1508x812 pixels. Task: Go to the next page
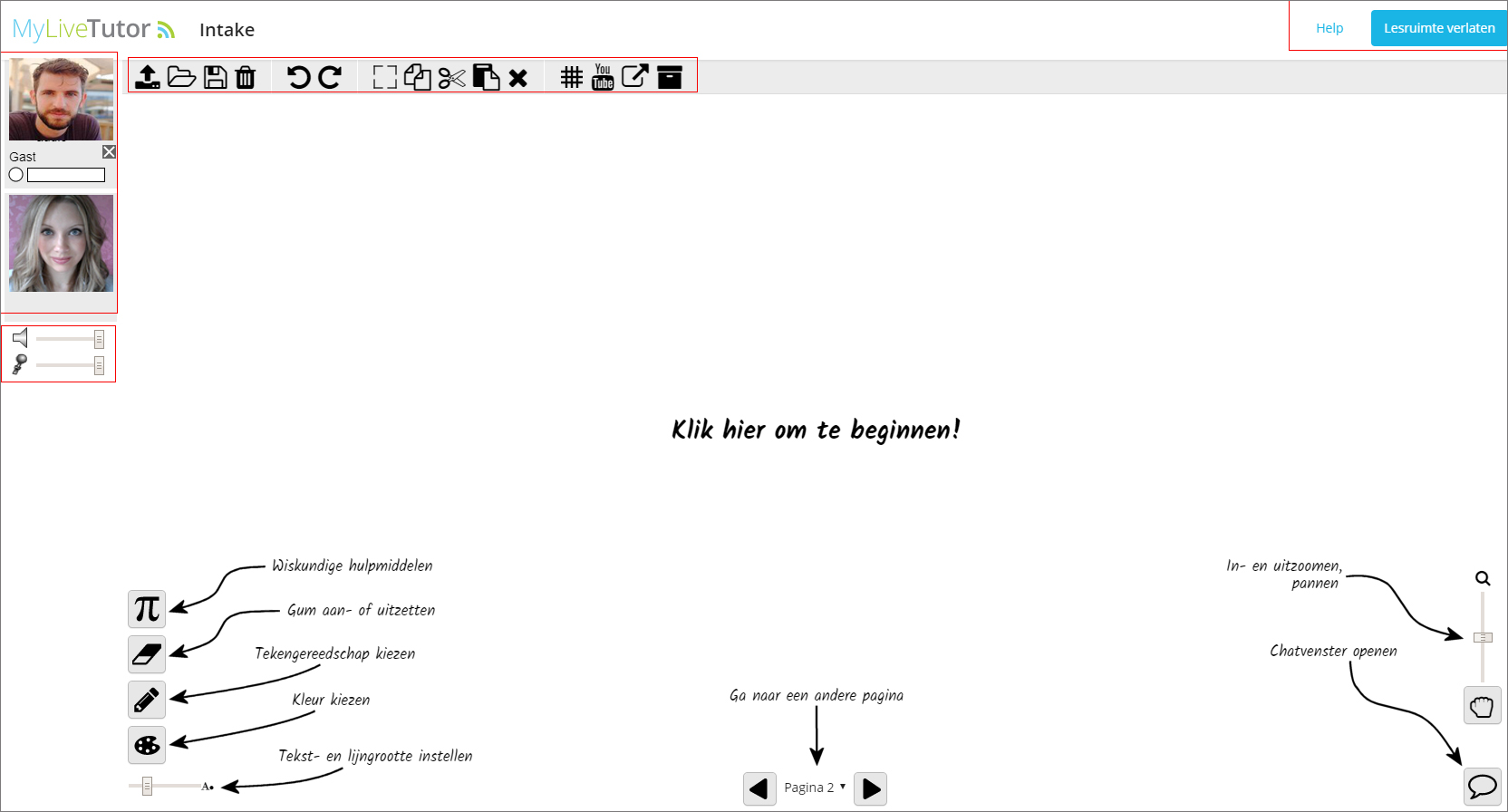click(870, 788)
